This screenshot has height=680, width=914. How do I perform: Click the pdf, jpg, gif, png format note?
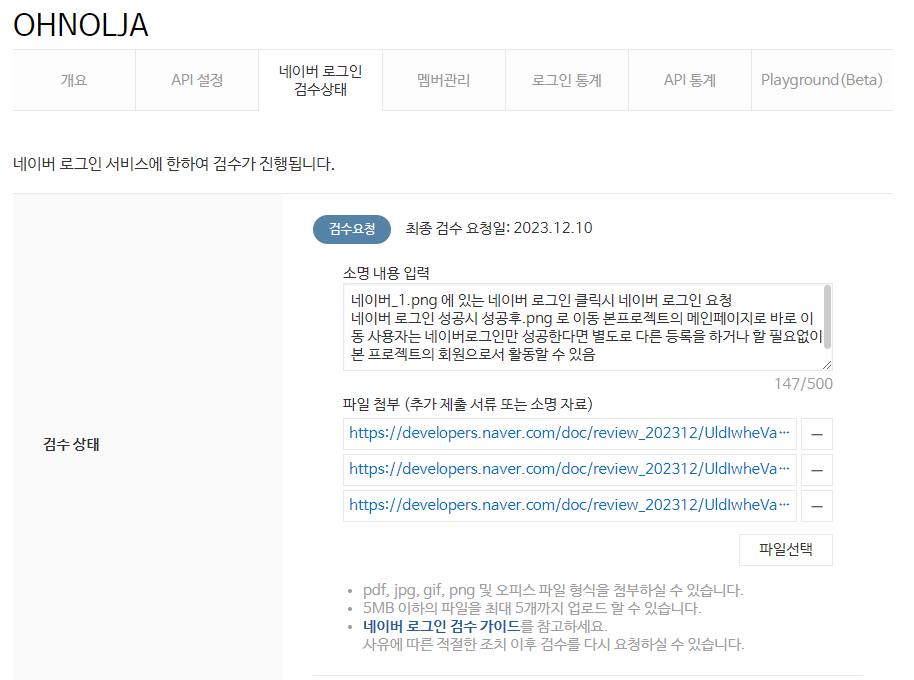click(553, 590)
